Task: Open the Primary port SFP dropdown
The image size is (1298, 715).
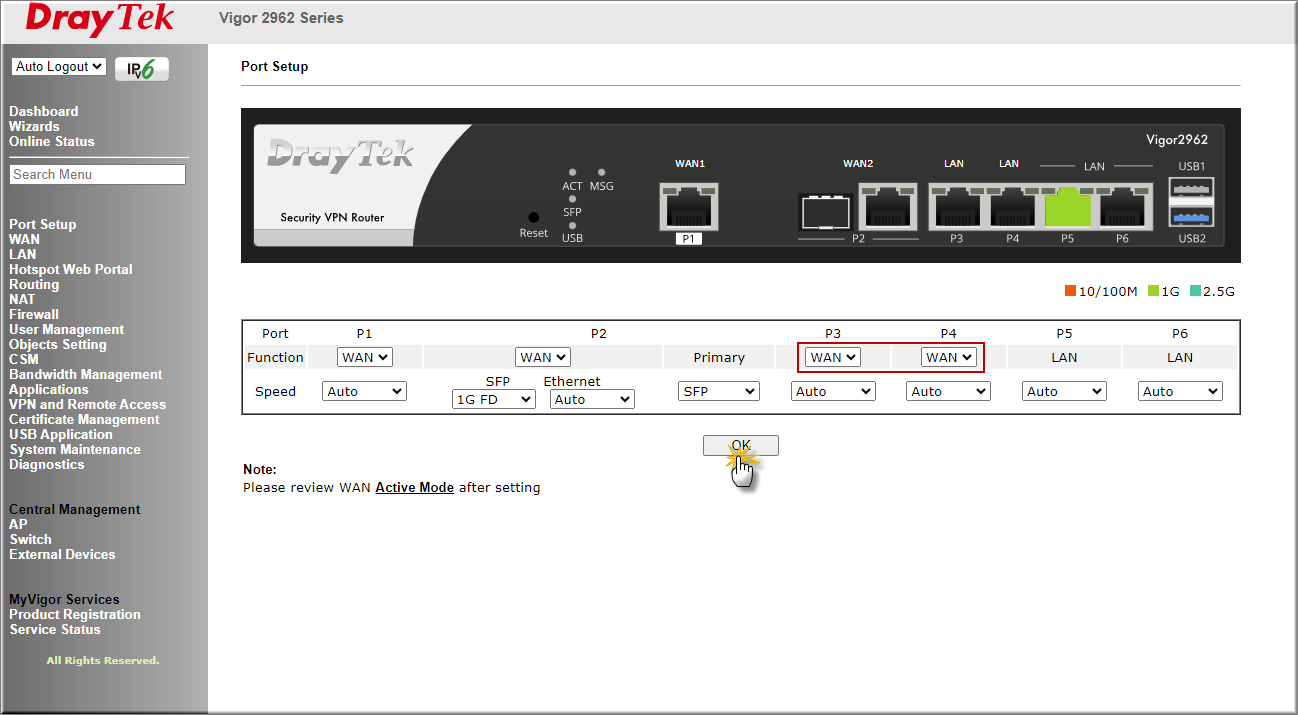Action: (x=718, y=390)
